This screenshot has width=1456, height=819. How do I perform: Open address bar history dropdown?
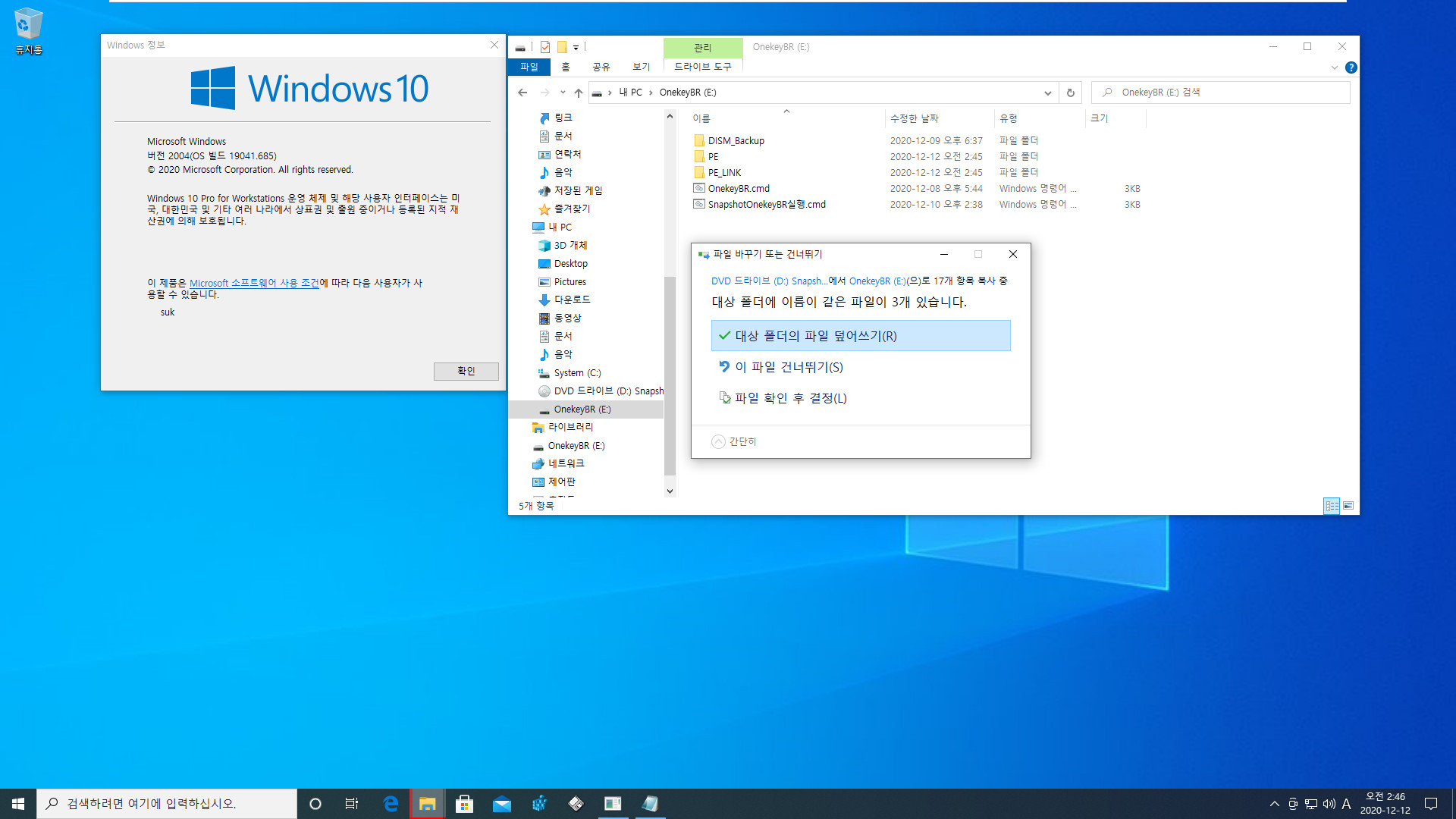1047,93
